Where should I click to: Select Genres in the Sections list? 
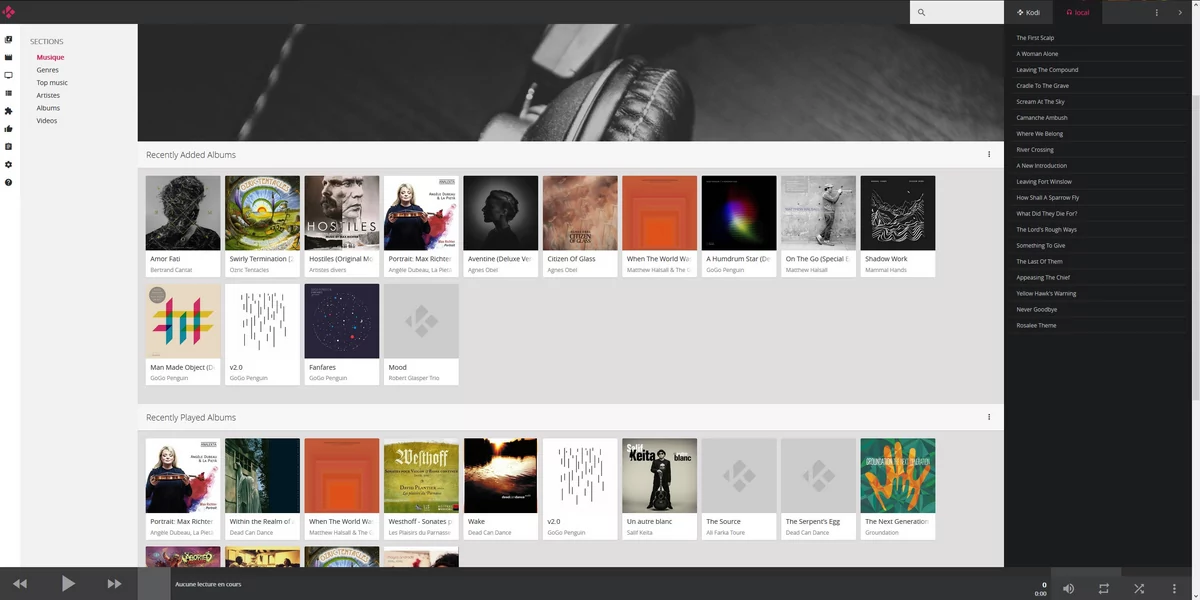pyautogui.click(x=47, y=70)
